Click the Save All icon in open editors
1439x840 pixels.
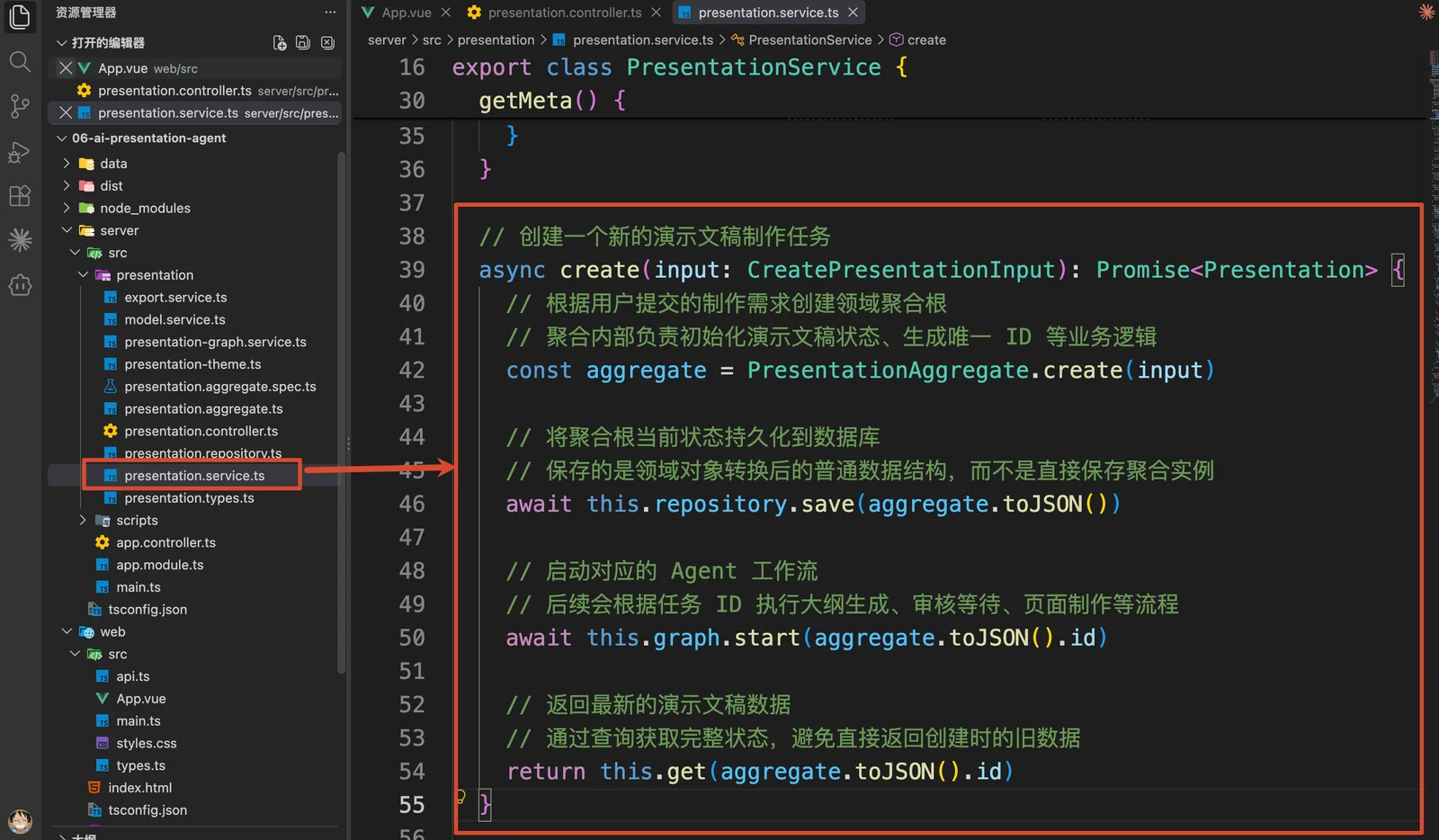(303, 43)
